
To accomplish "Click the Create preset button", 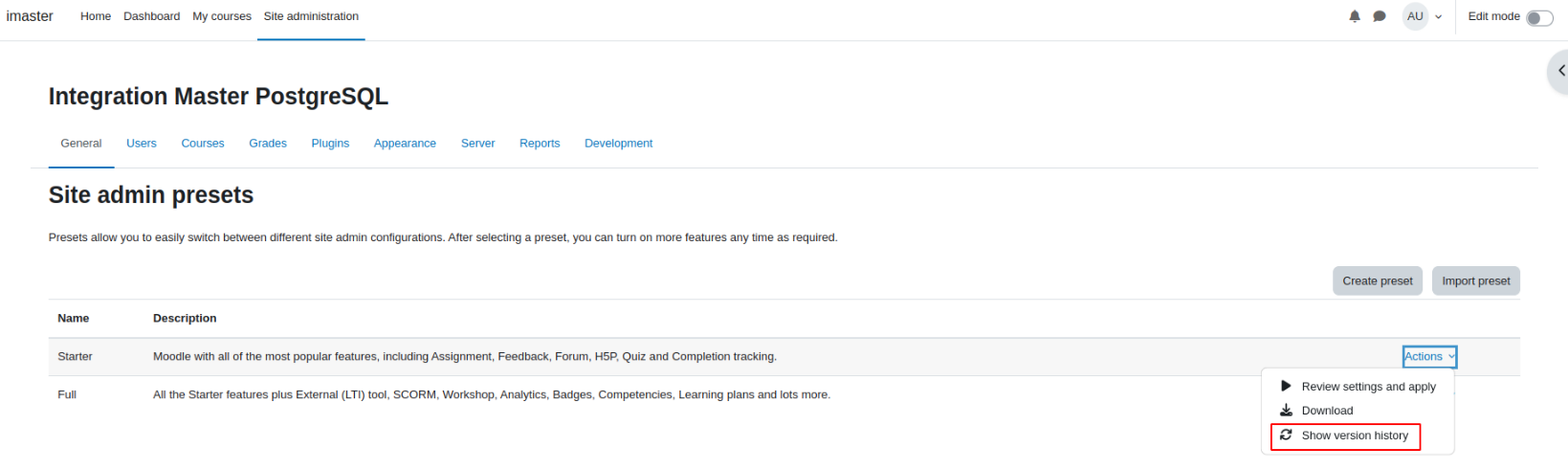I will coord(1378,280).
